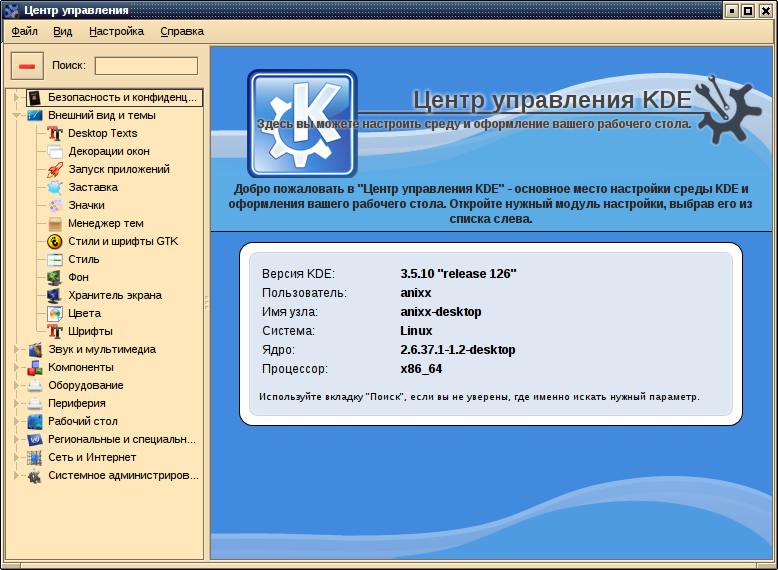Select Стили и шрифты GTK label
The width and height of the screenshot is (778, 570).
pos(123,242)
